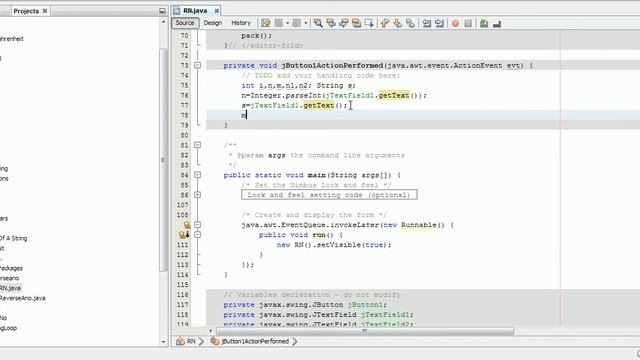
Task: Open the History view
Action: (241, 23)
